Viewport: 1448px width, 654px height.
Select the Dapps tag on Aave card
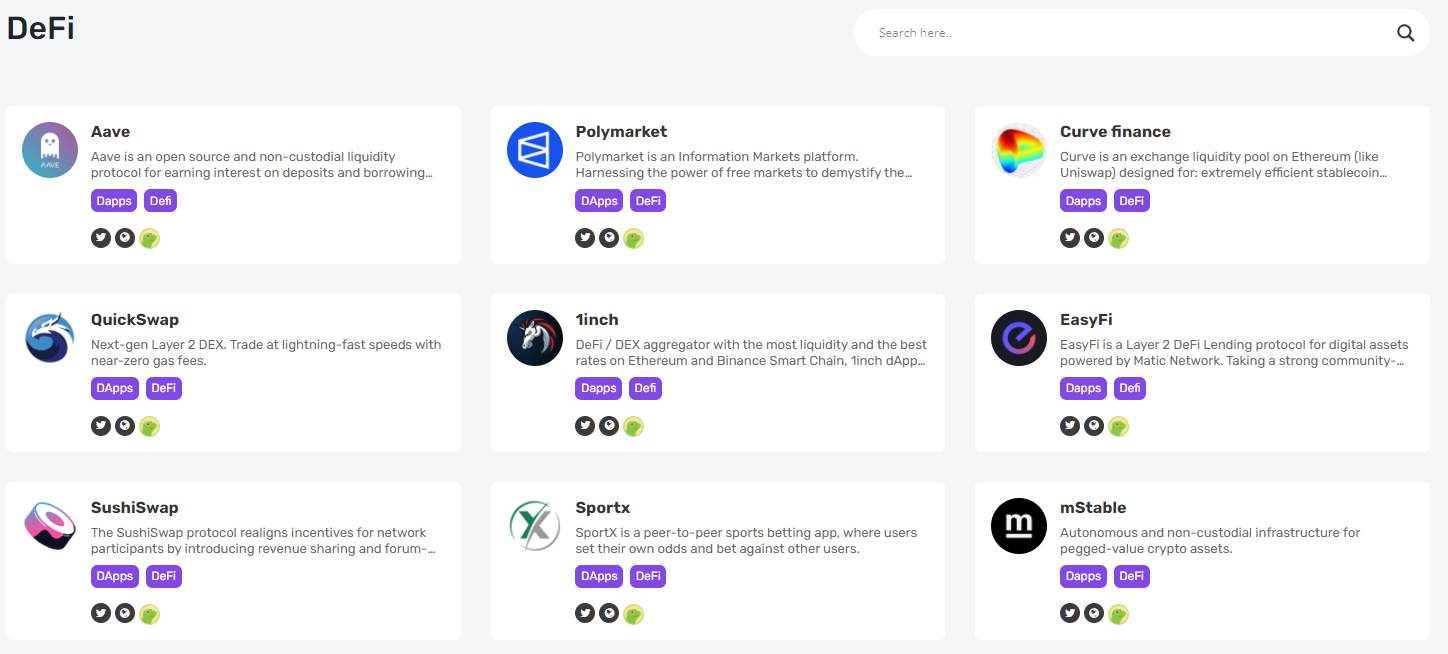(x=114, y=201)
